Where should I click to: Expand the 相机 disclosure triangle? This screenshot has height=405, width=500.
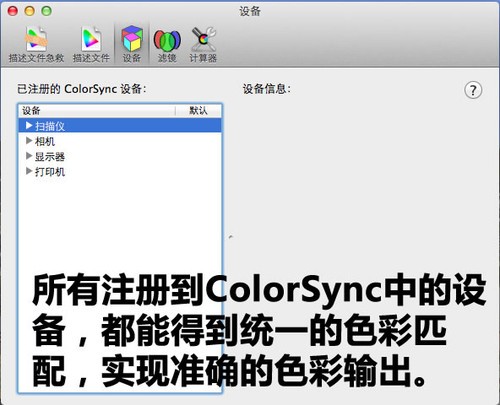pos(29,141)
